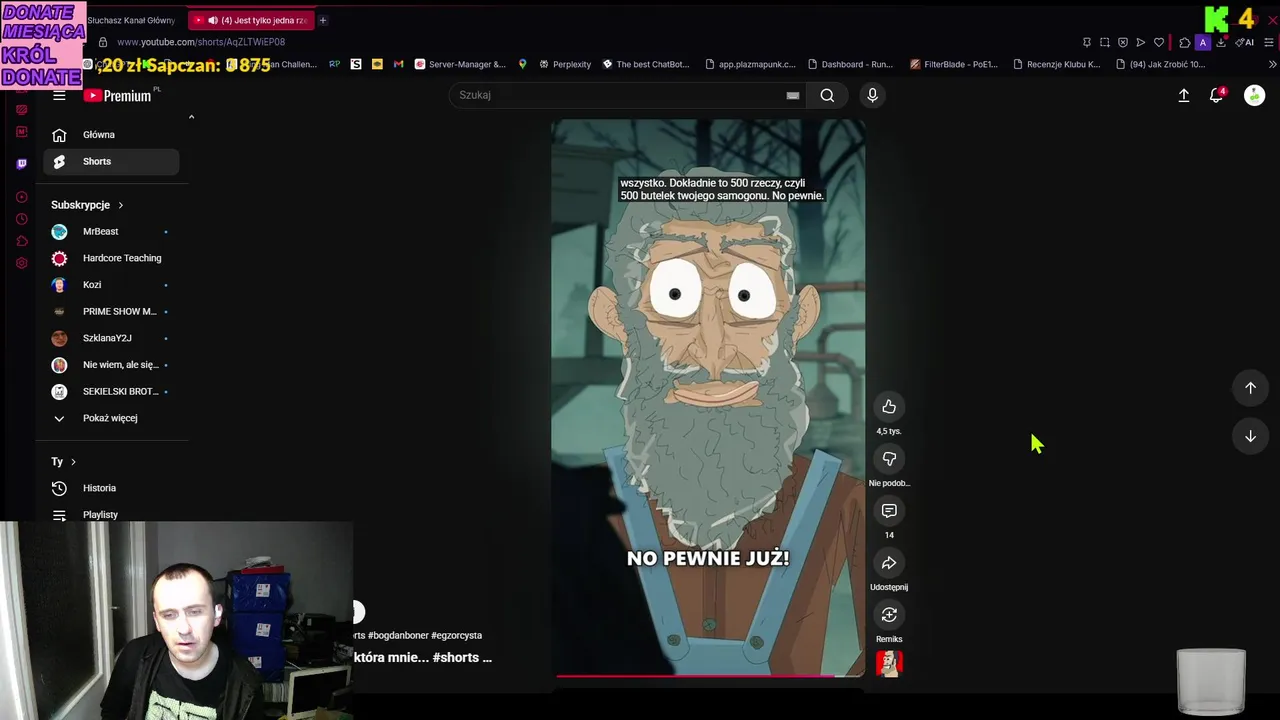Start voice search with the microphone

(x=872, y=95)
